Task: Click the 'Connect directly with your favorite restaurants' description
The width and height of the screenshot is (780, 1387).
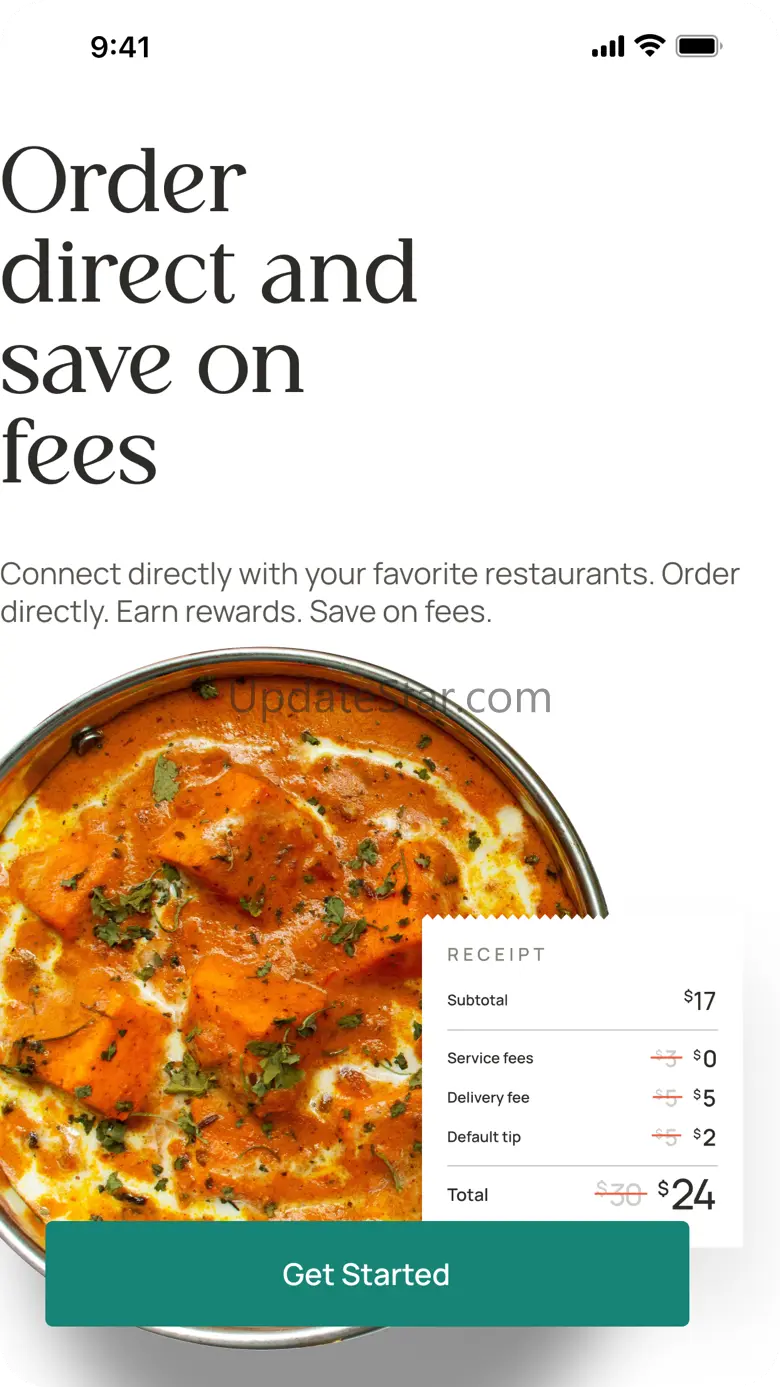Action: [370, 592]
